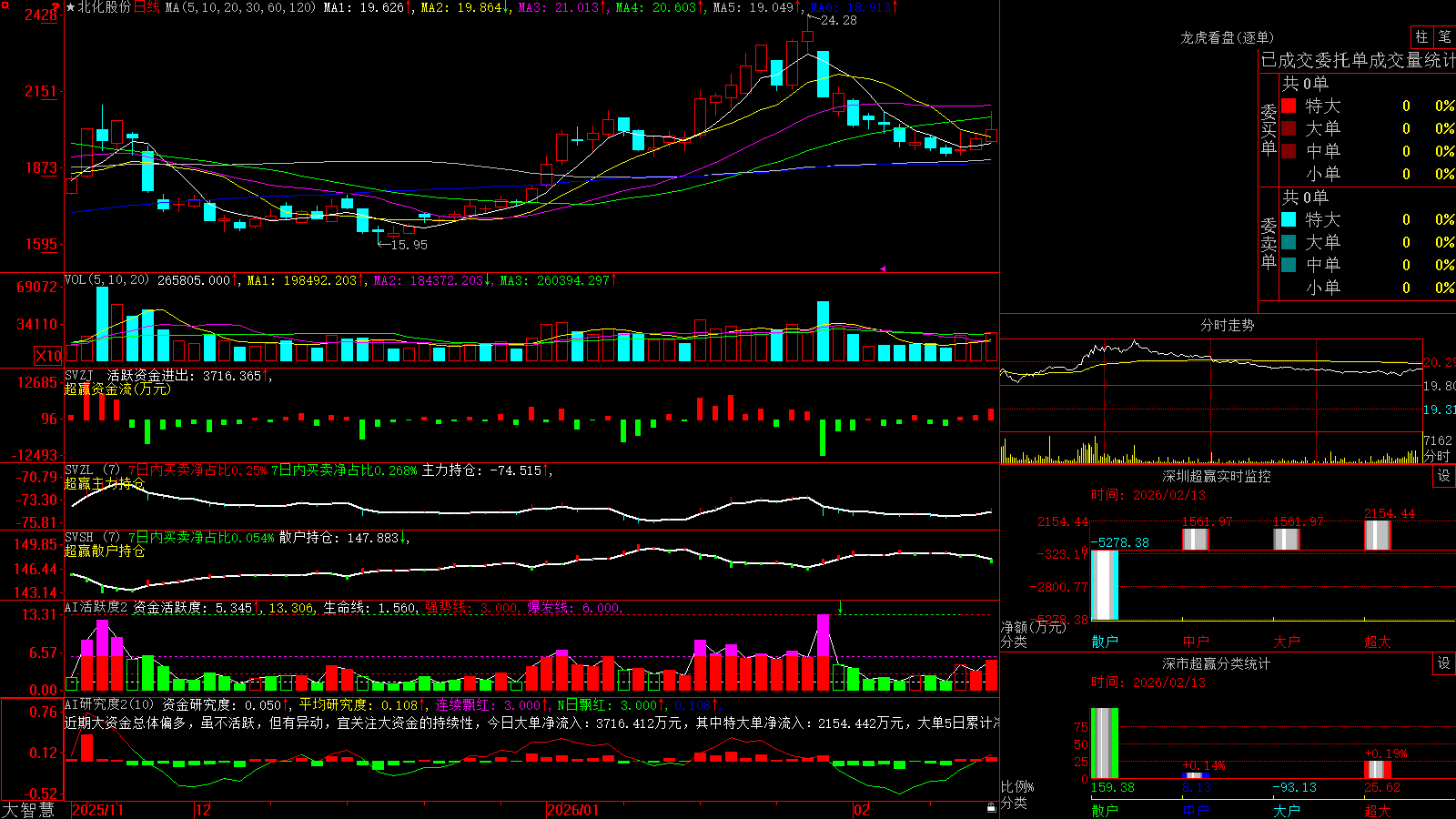Click the 大智慧 logo at the bottom-left

click(x=28, y=810)
